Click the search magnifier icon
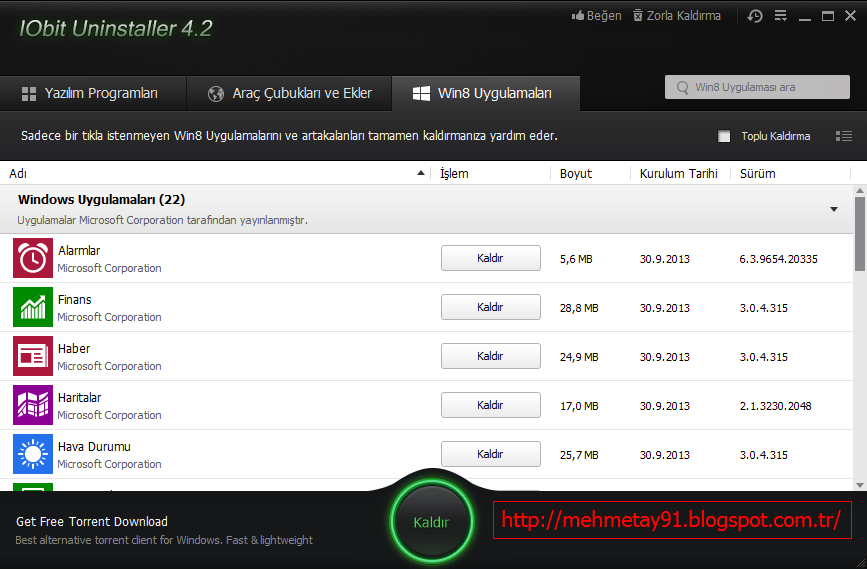This screenshot has width=867, height=569. (x=683, y=87)
